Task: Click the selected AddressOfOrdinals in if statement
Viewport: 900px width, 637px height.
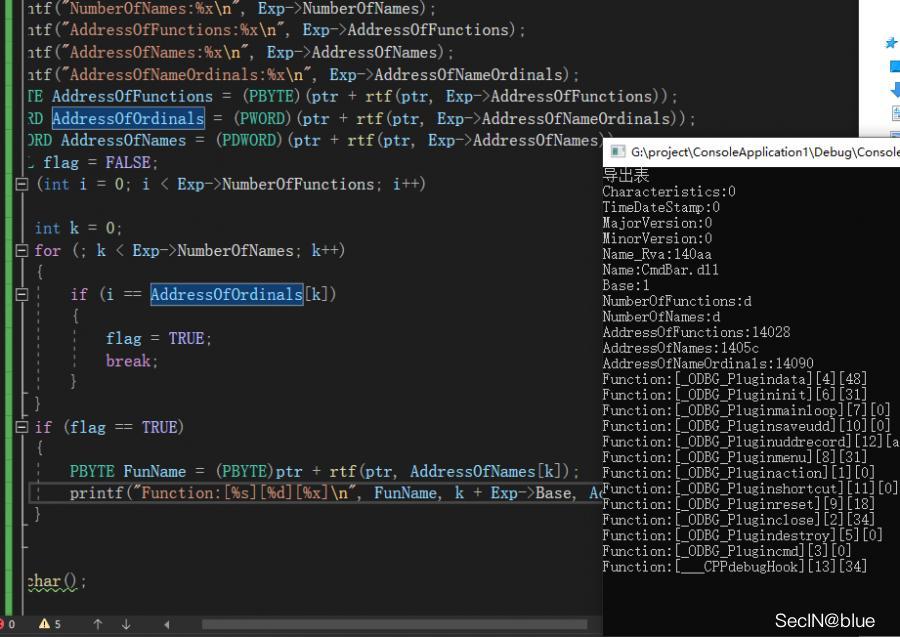Action: 226,294
